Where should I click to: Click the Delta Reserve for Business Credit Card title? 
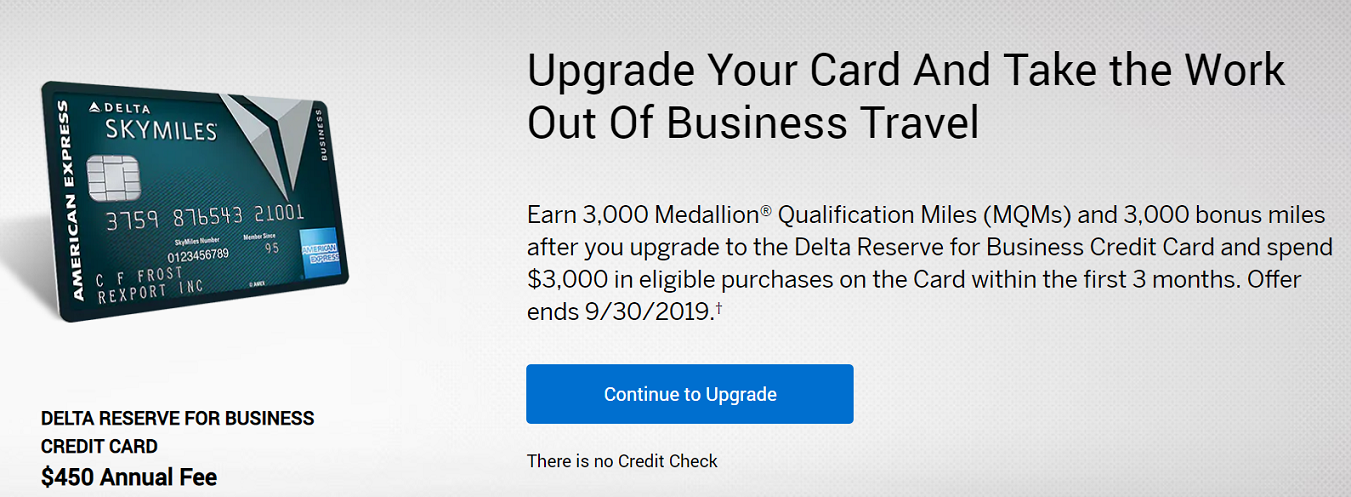point(177,432)
